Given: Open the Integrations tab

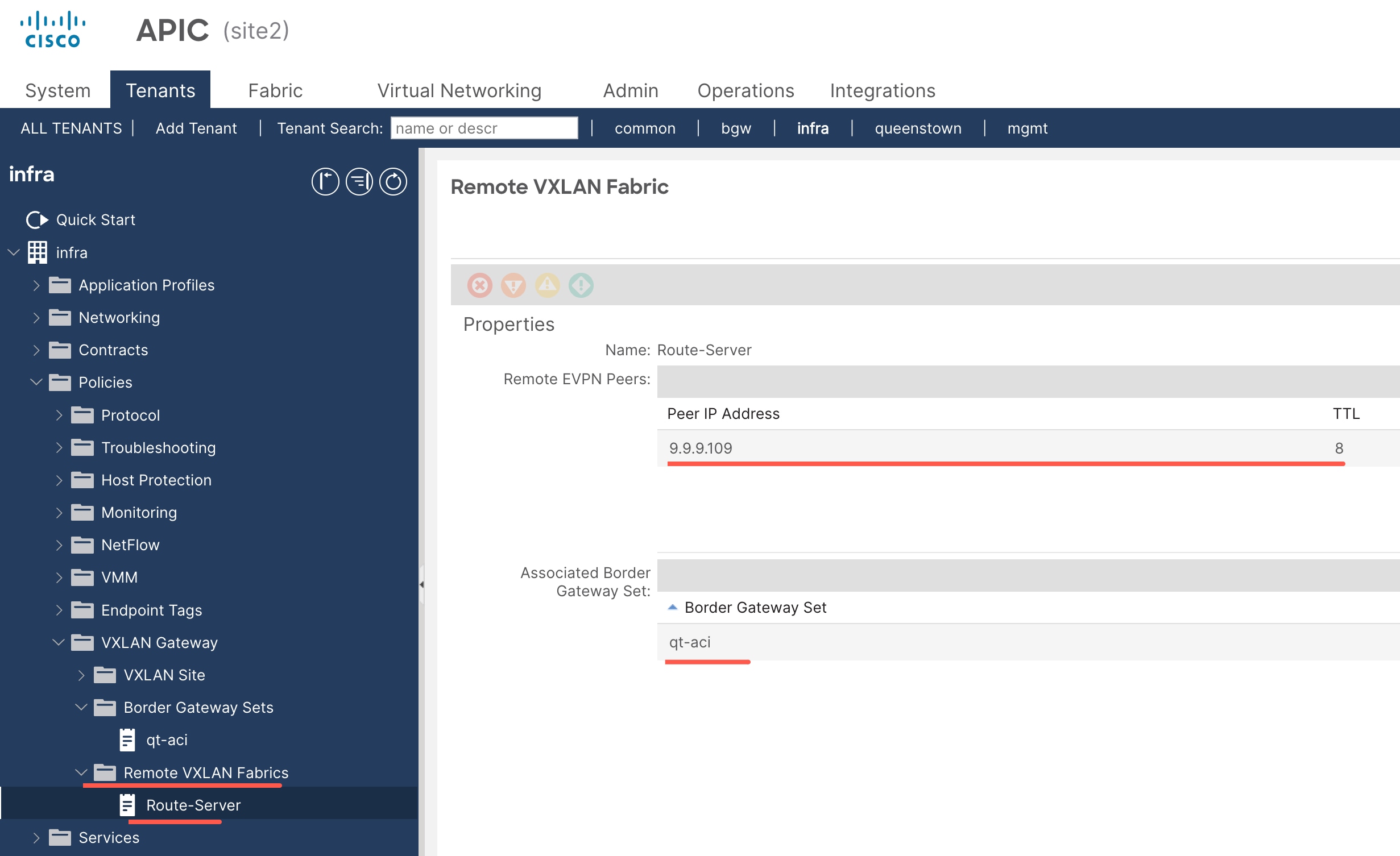Looking at the screenshot, I should point(883,90).
